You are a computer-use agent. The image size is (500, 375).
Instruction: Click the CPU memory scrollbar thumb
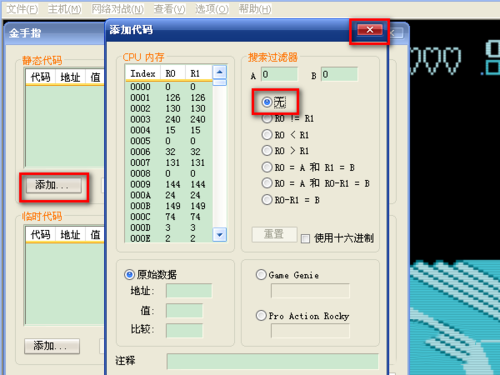pyautogui.click(x=220, y=82)
